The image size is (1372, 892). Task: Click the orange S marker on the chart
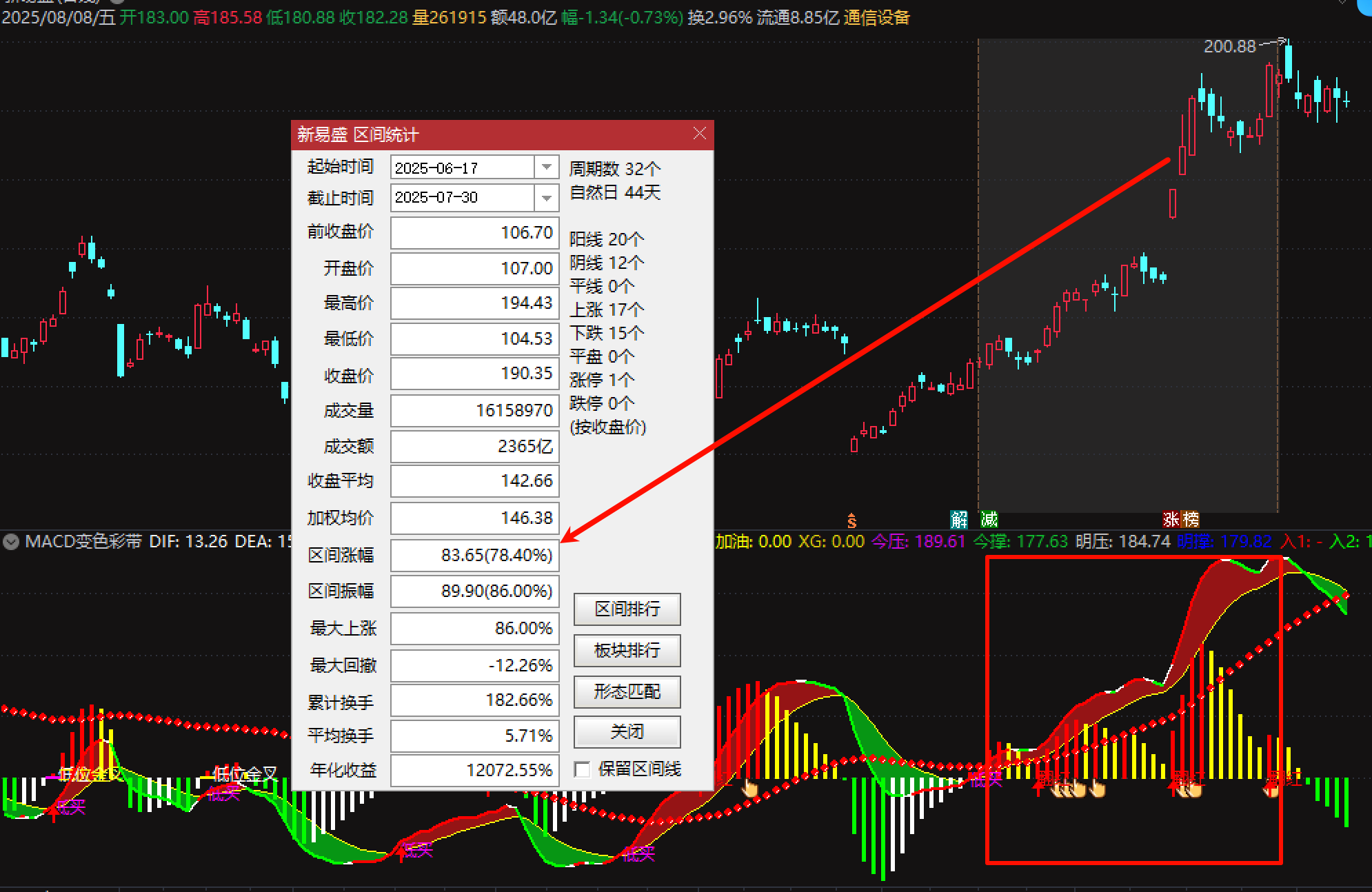pos(851,520)
